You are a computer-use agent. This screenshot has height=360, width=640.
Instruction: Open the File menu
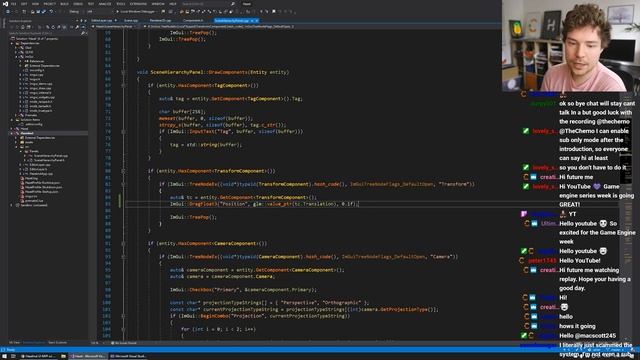tap(13, 4)
